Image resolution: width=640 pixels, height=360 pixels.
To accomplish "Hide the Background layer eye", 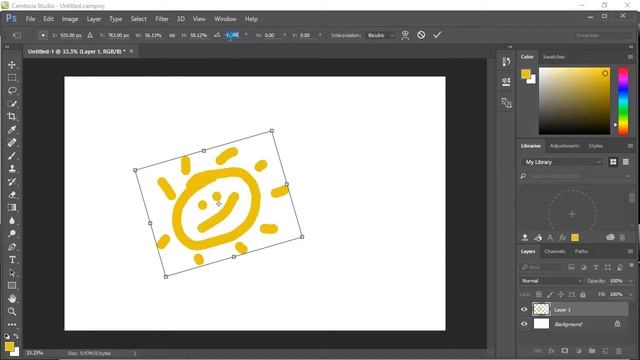I will click(x=524, y=324).
